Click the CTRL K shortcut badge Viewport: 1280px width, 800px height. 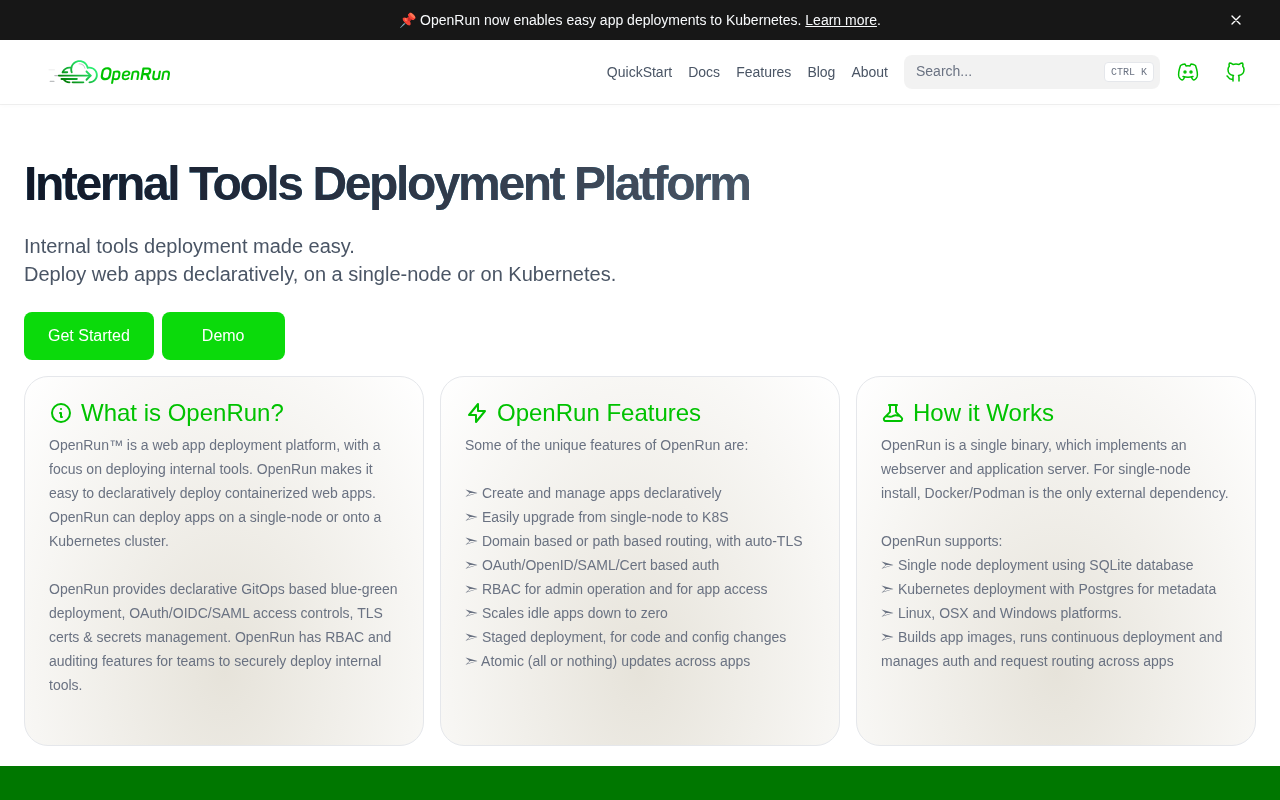(1128, 72)
